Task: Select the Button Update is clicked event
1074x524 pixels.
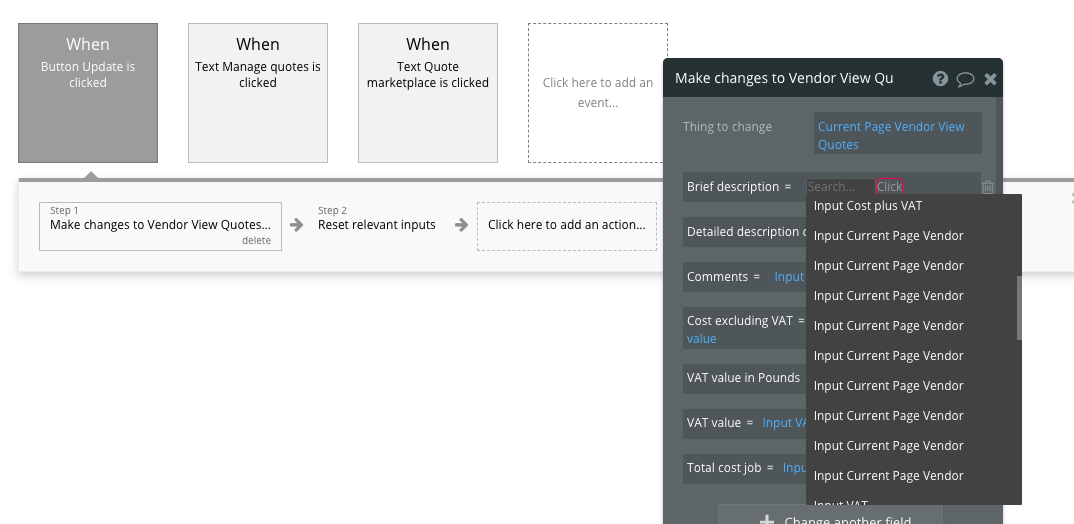Action: click(88, 92)
